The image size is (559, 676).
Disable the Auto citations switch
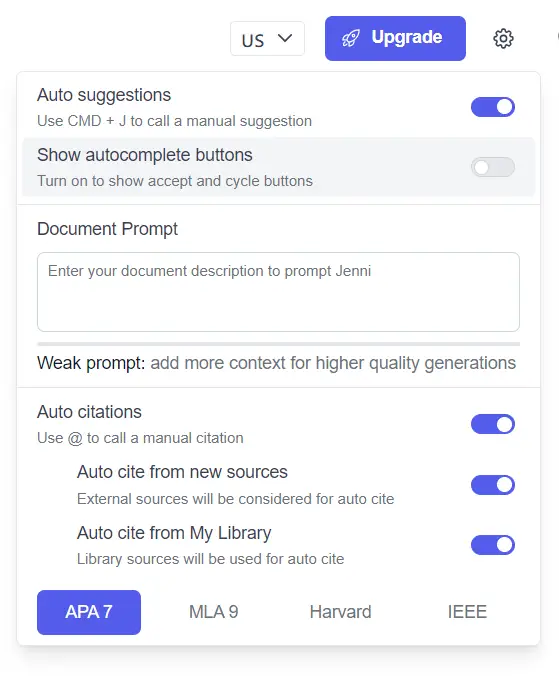tap(493, 424)
